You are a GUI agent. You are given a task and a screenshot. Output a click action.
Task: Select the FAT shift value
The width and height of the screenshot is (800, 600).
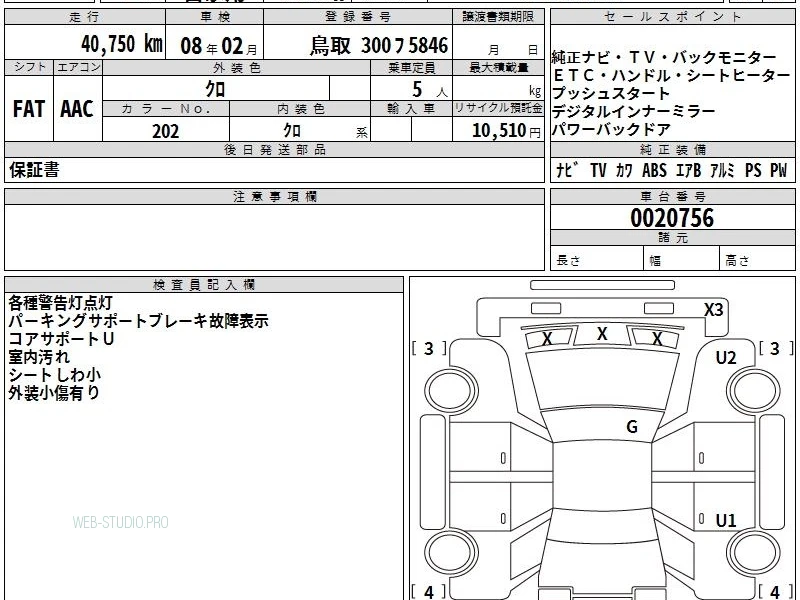[29, 109]
